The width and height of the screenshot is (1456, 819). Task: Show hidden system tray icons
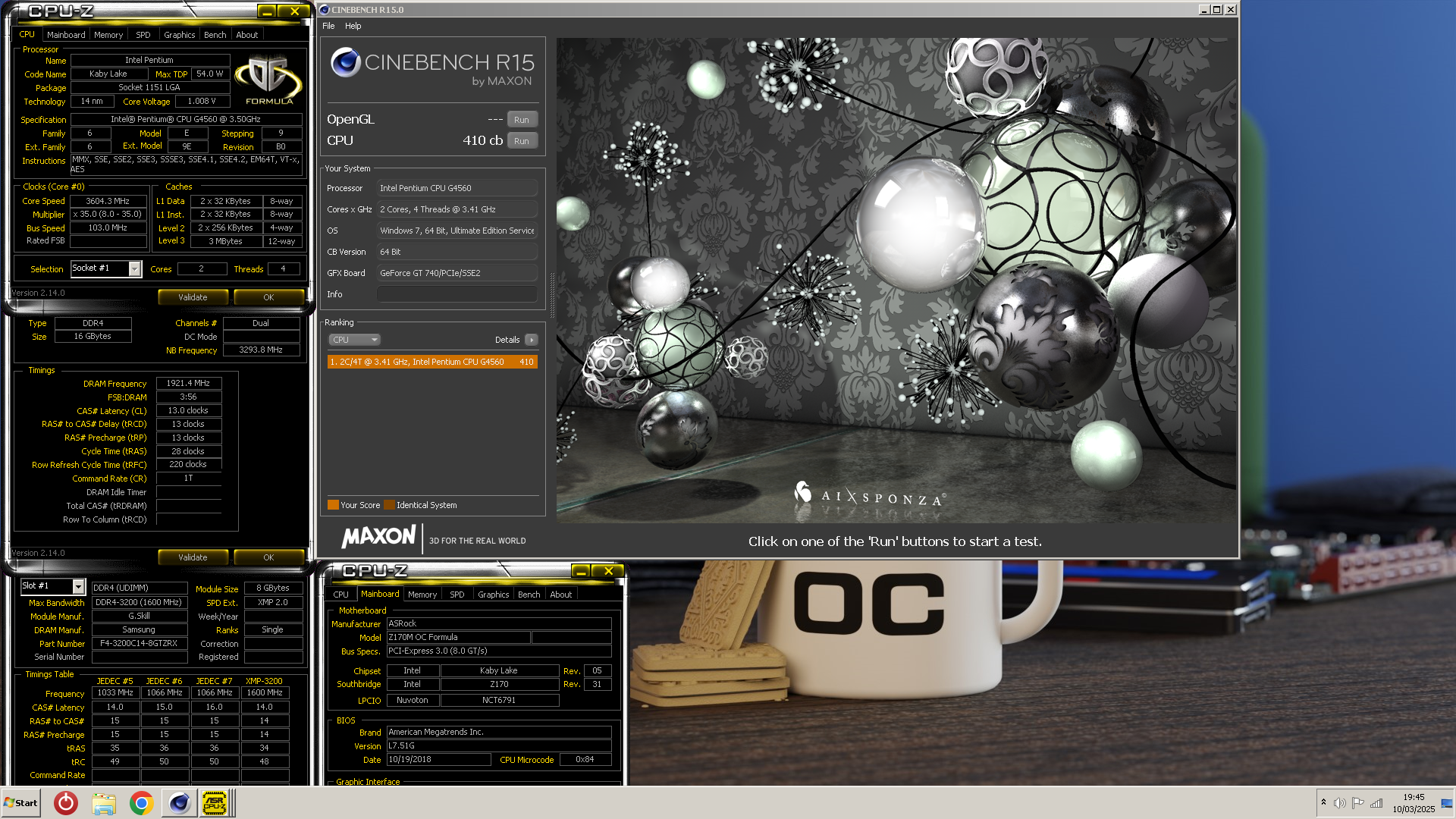tap(1323, 802)
